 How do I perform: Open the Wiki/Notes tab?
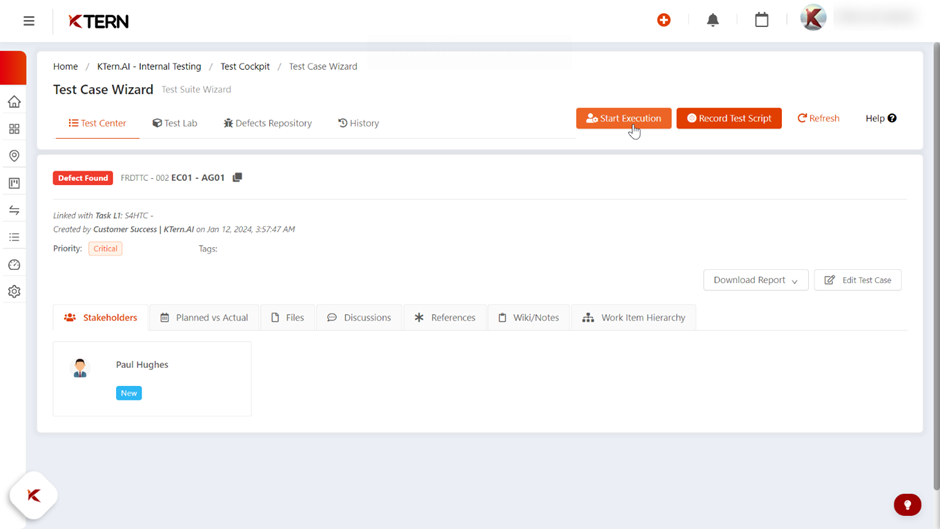click(529, 317)
